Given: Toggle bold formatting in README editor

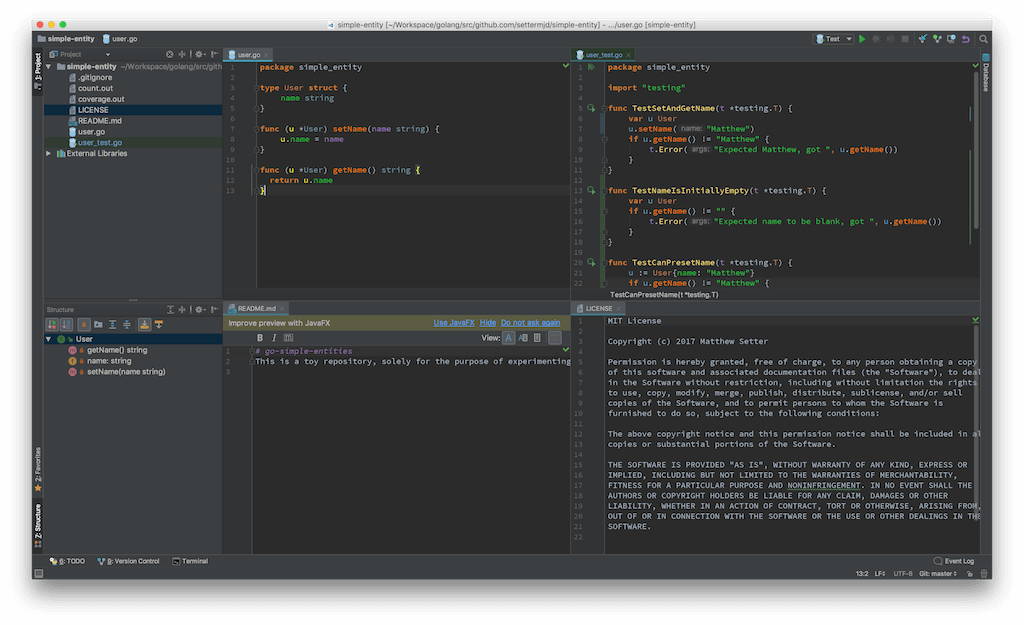Looking at the screenshot, I should pos(259,337).
